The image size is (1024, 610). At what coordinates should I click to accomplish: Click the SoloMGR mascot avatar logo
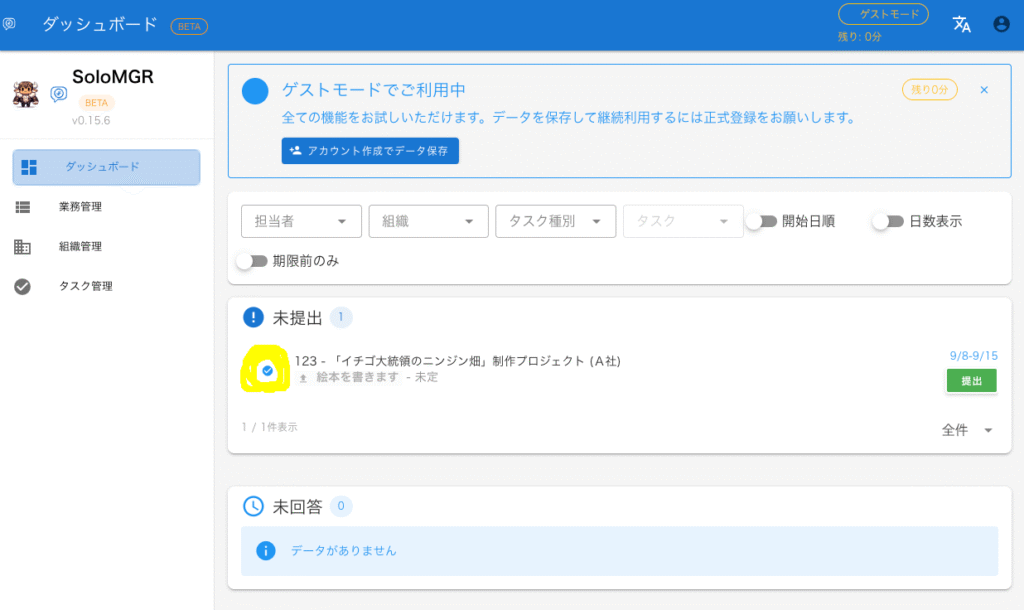click(x=25, y=94)
